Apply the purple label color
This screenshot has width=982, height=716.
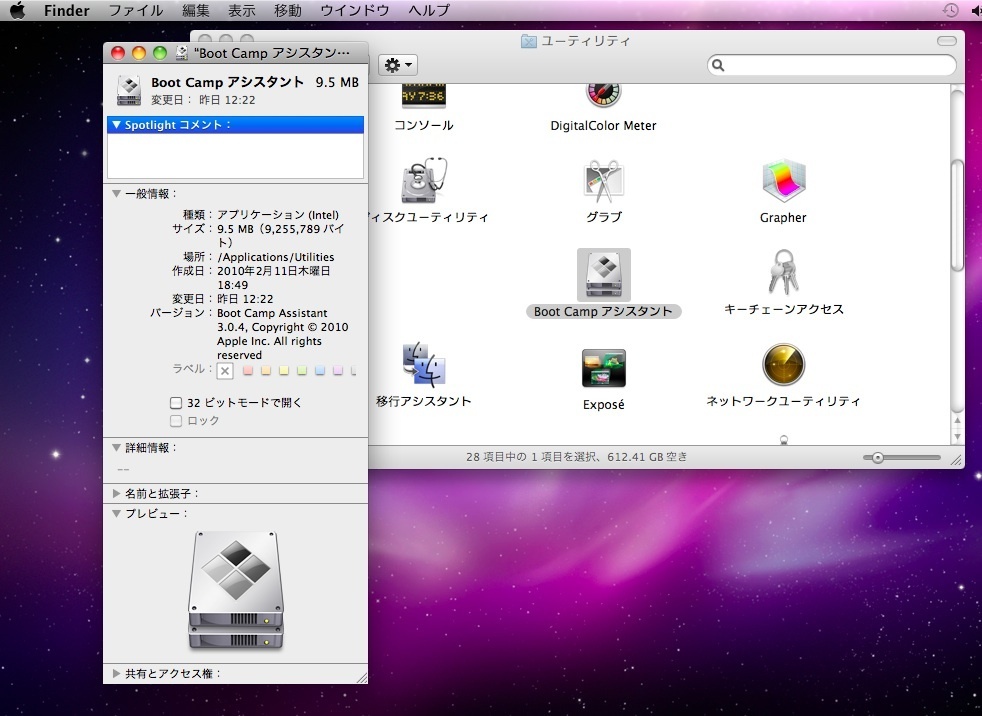click(x=338, y=370)
